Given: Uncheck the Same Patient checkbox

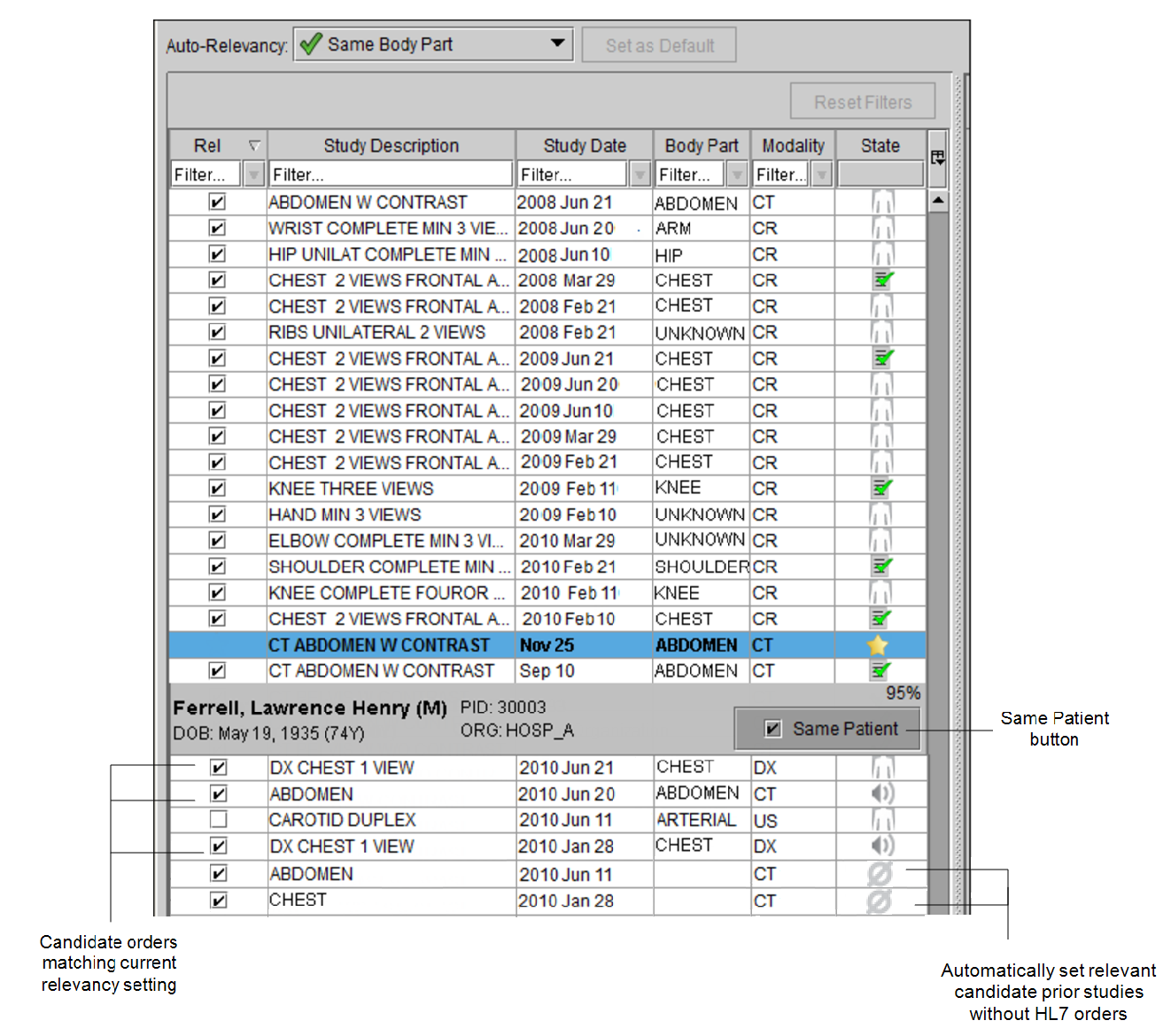Looking at the screenshot, I should (773, 729).
